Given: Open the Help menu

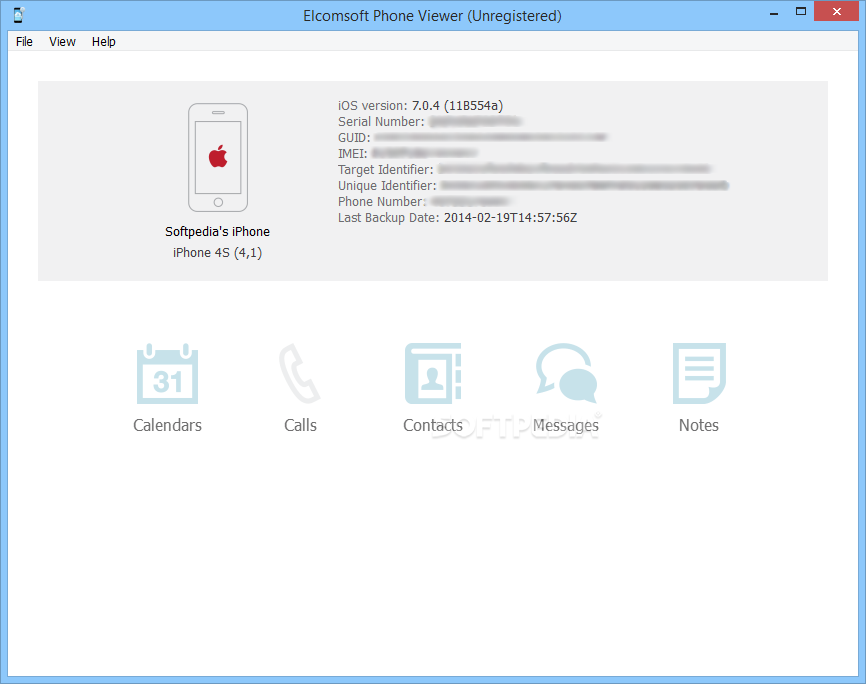Looking at the screenshot, I should [x=104, y=41].
